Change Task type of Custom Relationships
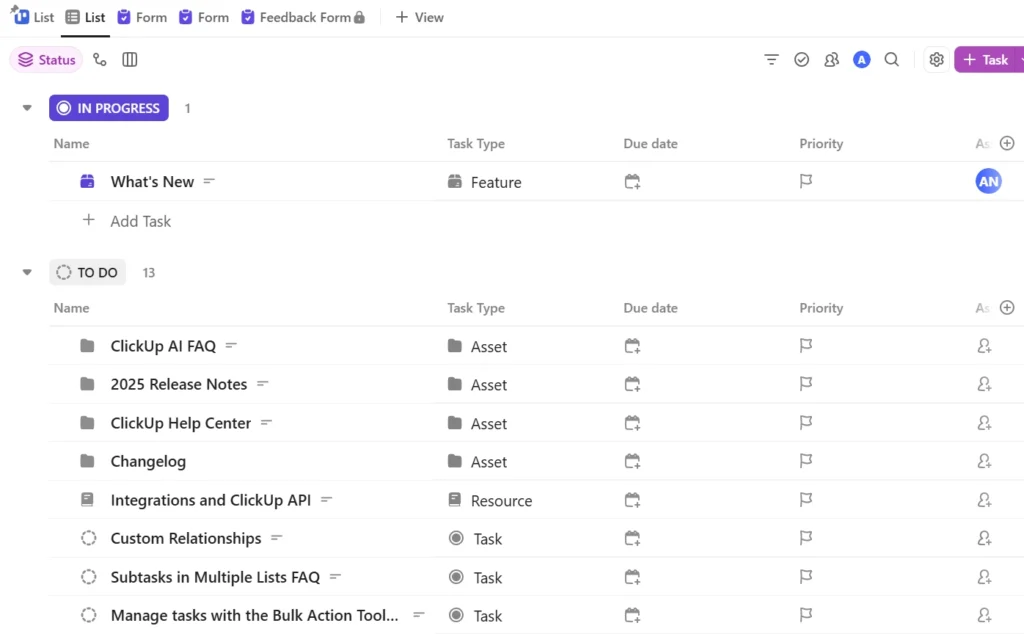Viewport: 1024px width, 634px height. click(475, 539)
